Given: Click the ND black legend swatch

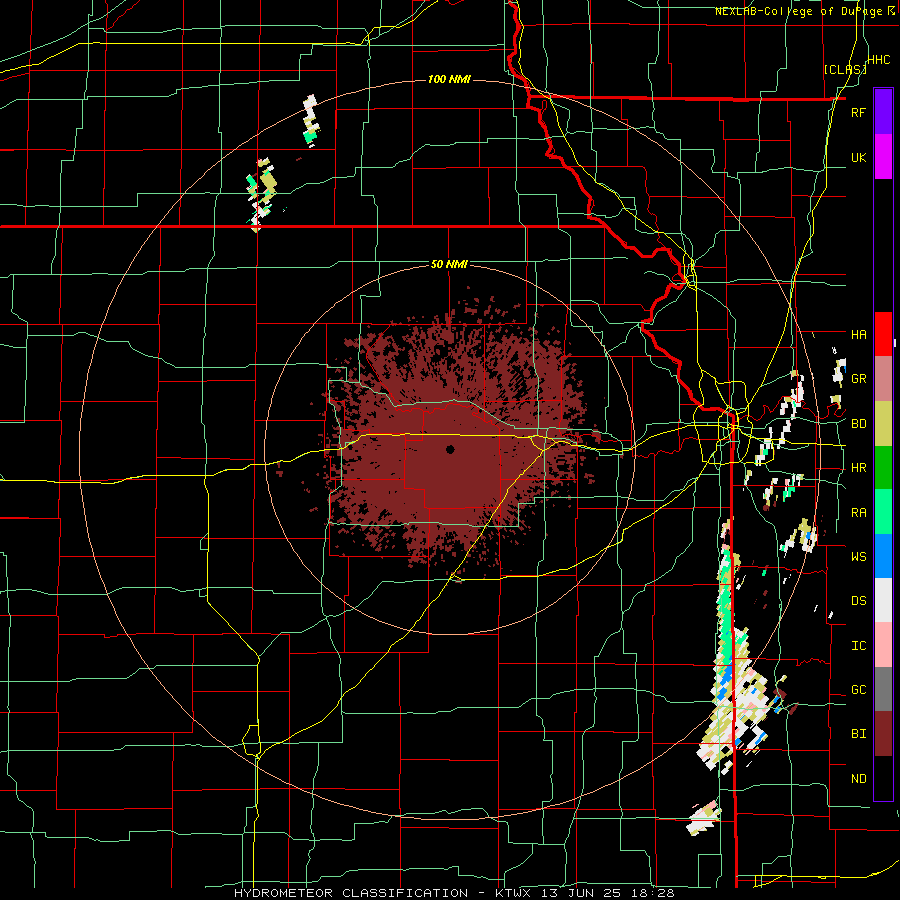Looking at the screenshot, I should 883,778.
